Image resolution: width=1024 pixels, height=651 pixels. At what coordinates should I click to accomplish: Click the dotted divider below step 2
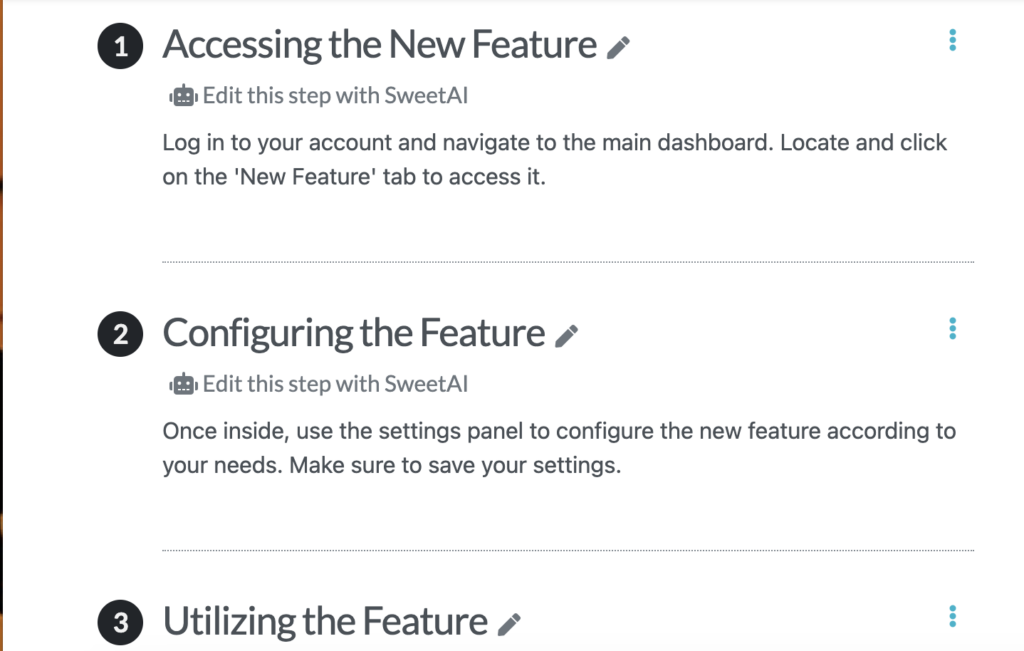tap(568, 550)
